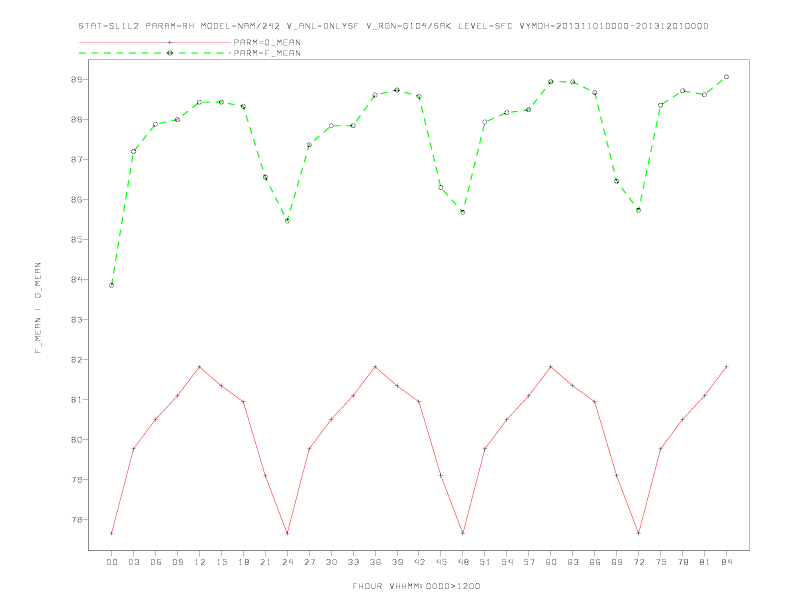Viewport: 792px width, 612px height.
Task: Click the y-axis tick label 80
Action: (76, 439)
